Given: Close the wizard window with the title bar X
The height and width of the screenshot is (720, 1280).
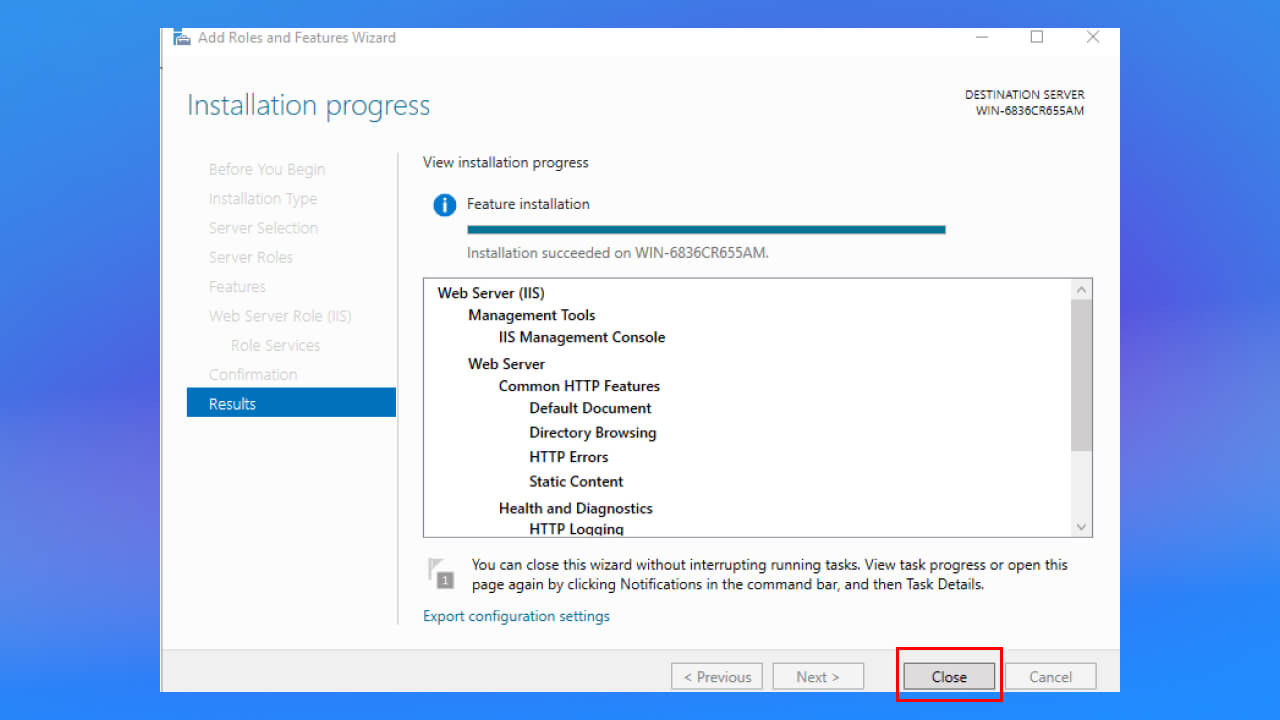Looking at the screenshot, I should pos(1093,37).
